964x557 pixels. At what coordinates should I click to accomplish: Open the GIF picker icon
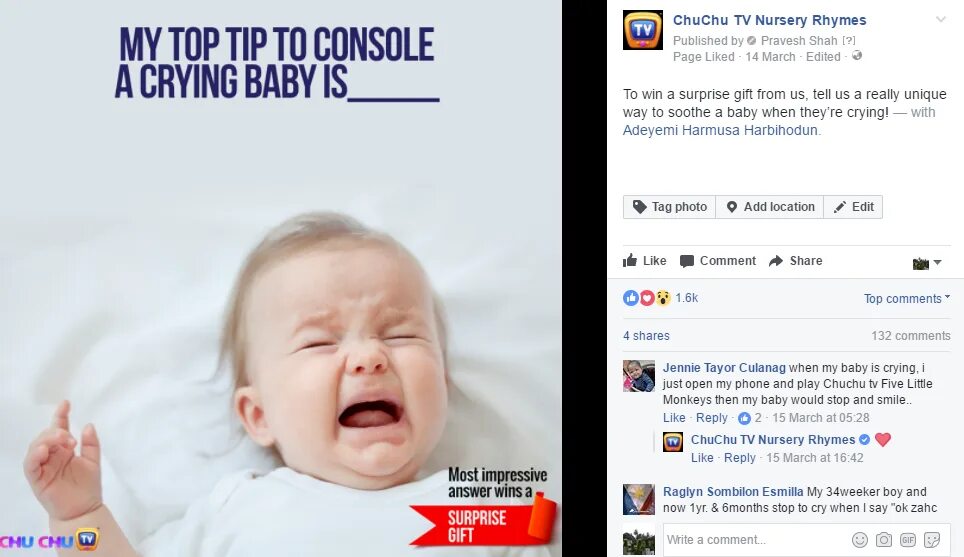[907, 540]
